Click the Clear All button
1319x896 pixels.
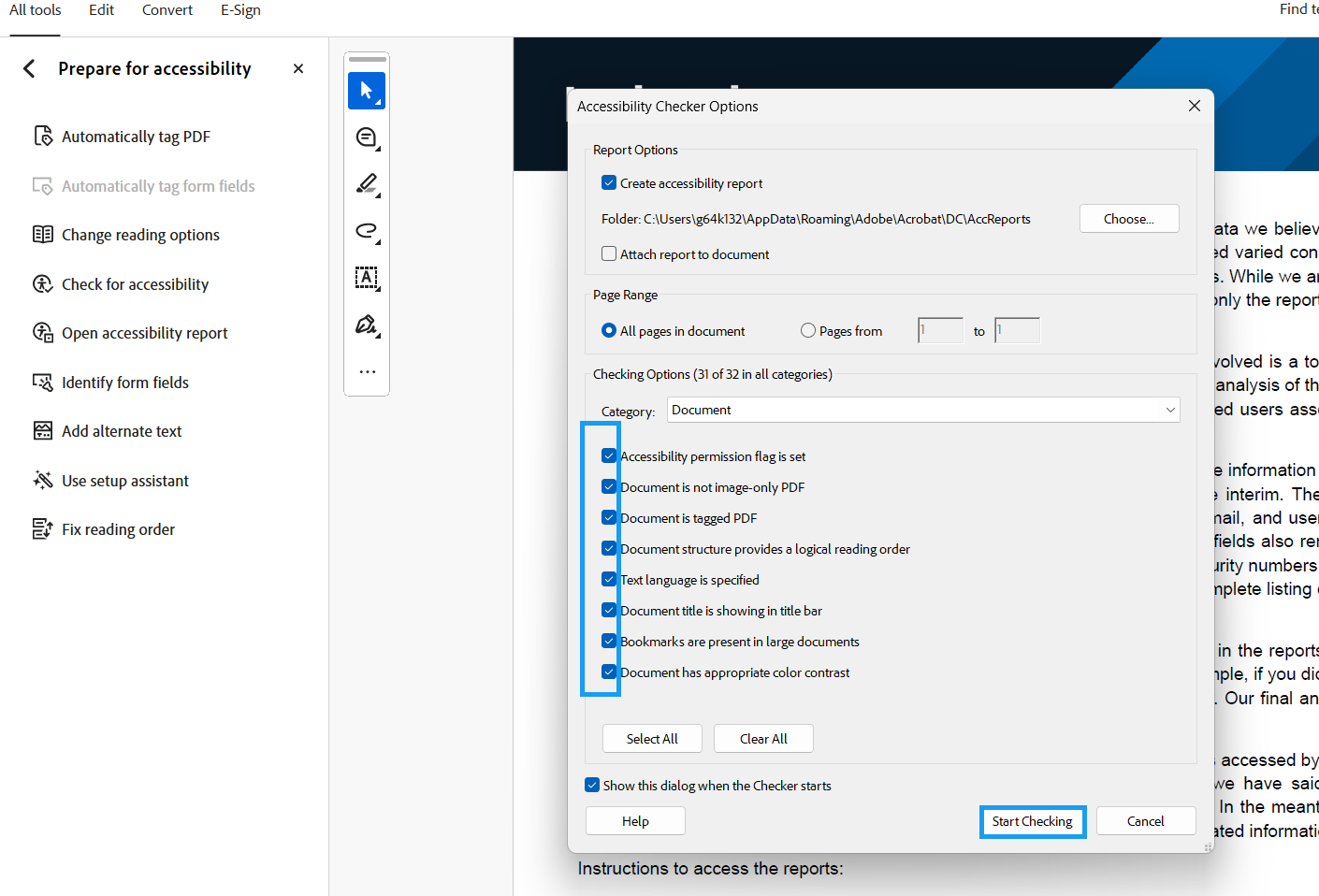point(763,738)
